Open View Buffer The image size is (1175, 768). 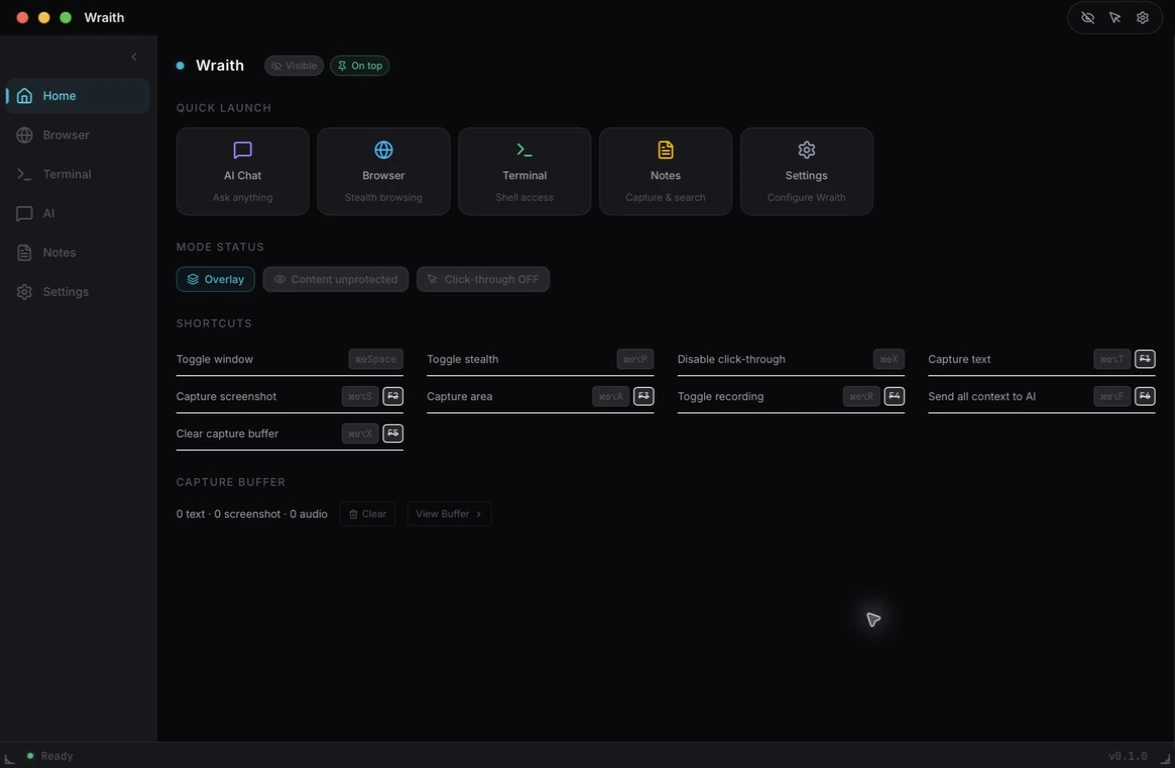(449, 514)
